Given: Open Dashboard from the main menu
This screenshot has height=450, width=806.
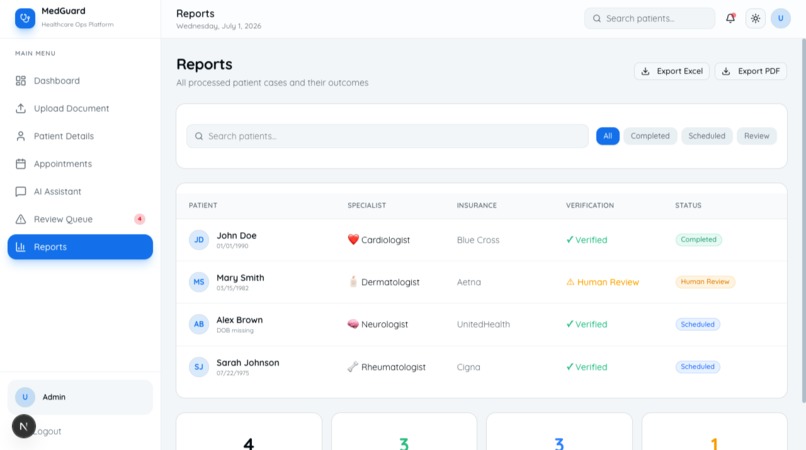Looking at the screenshot, I should pyautogui.click(x=80, y=81).
